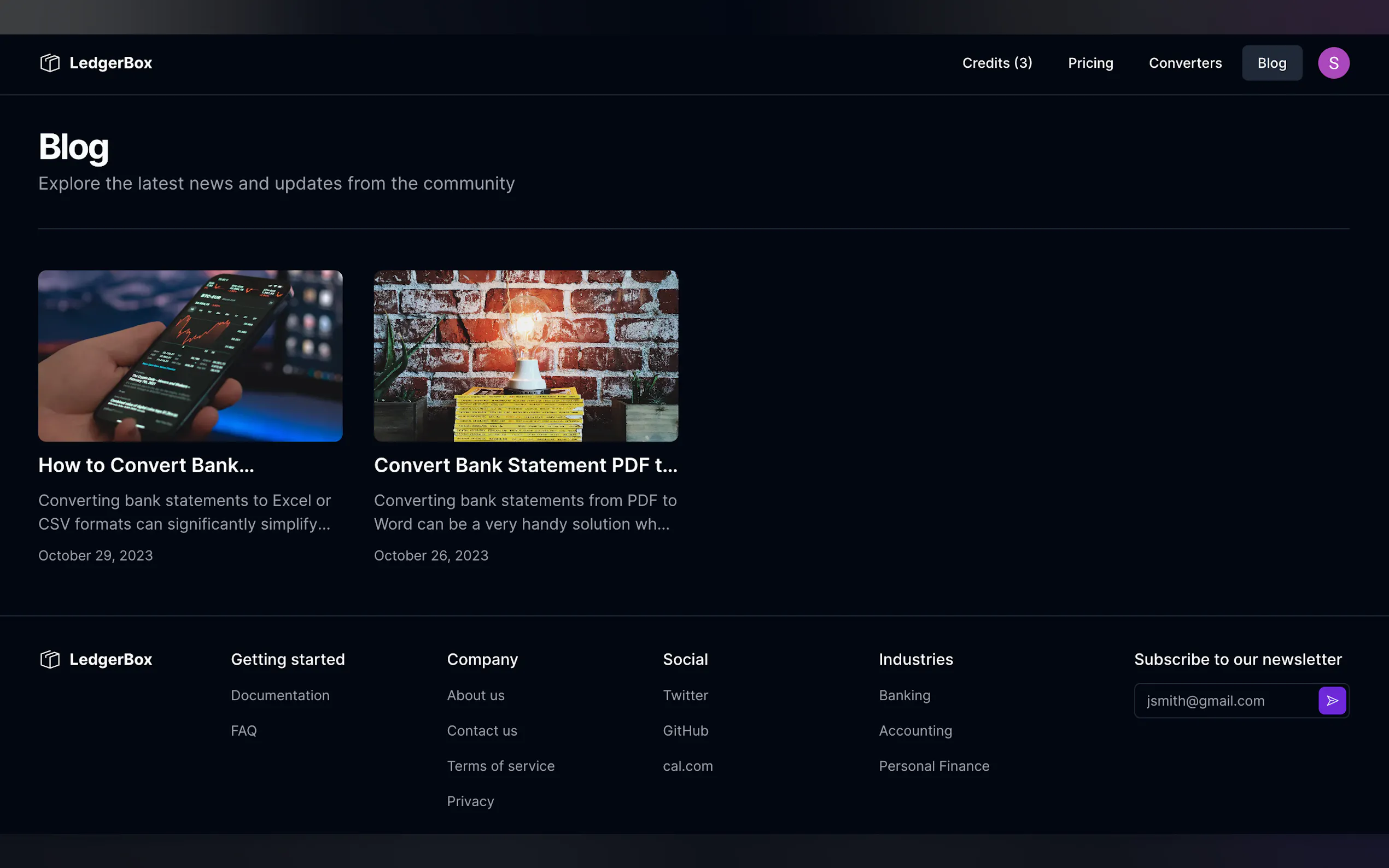The image size is (1389, 868).
Task: Go to the GitHub social link
Action: pos(685,731)
